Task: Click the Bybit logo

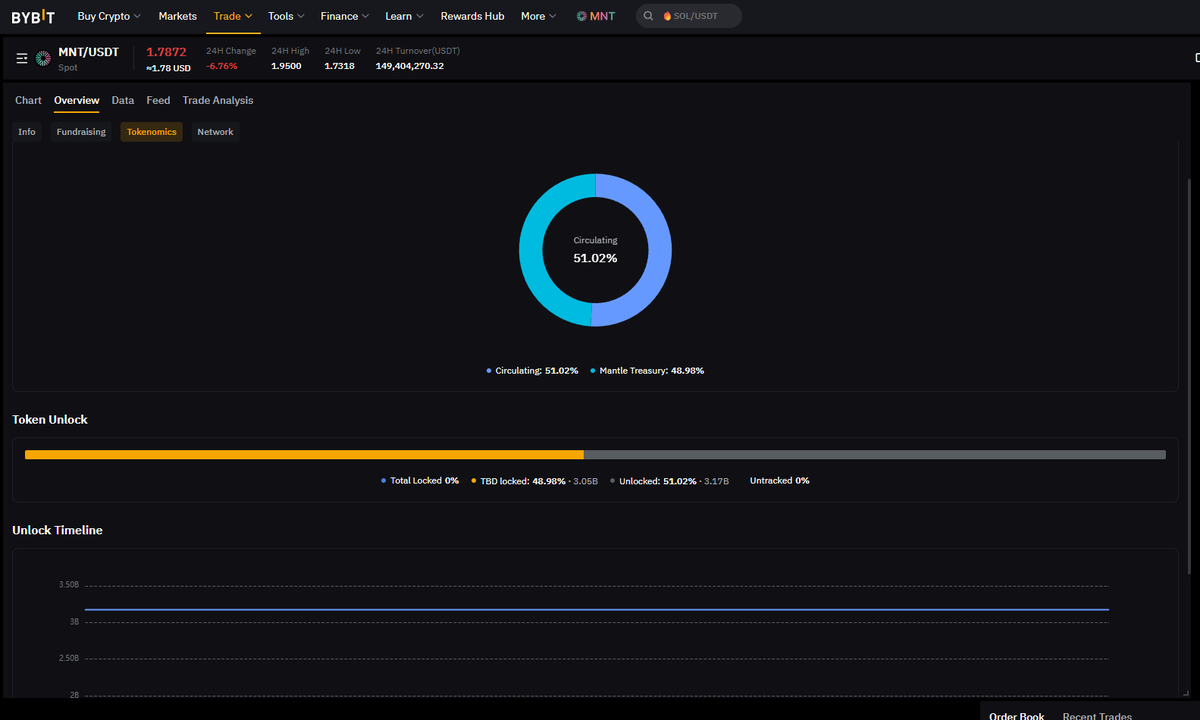Action: pos(33,16)
